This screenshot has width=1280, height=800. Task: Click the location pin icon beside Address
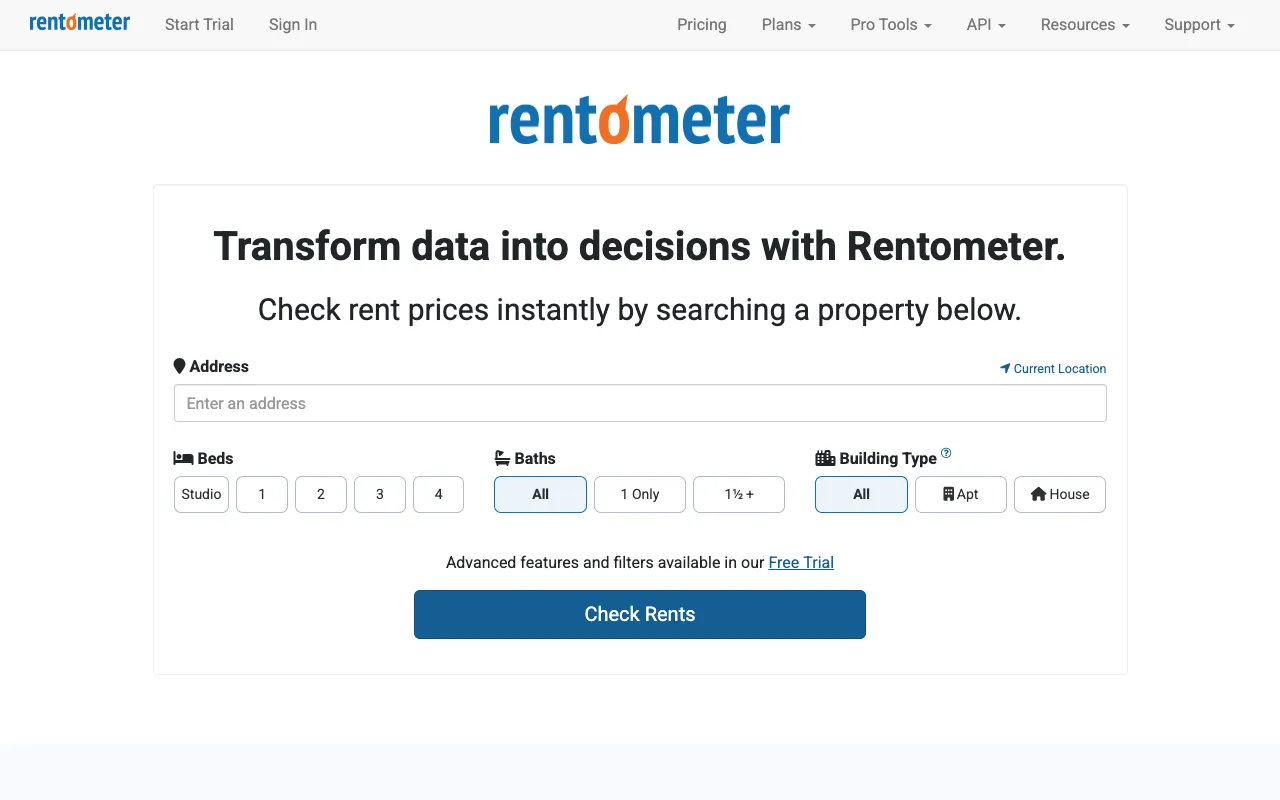[180, 365]
